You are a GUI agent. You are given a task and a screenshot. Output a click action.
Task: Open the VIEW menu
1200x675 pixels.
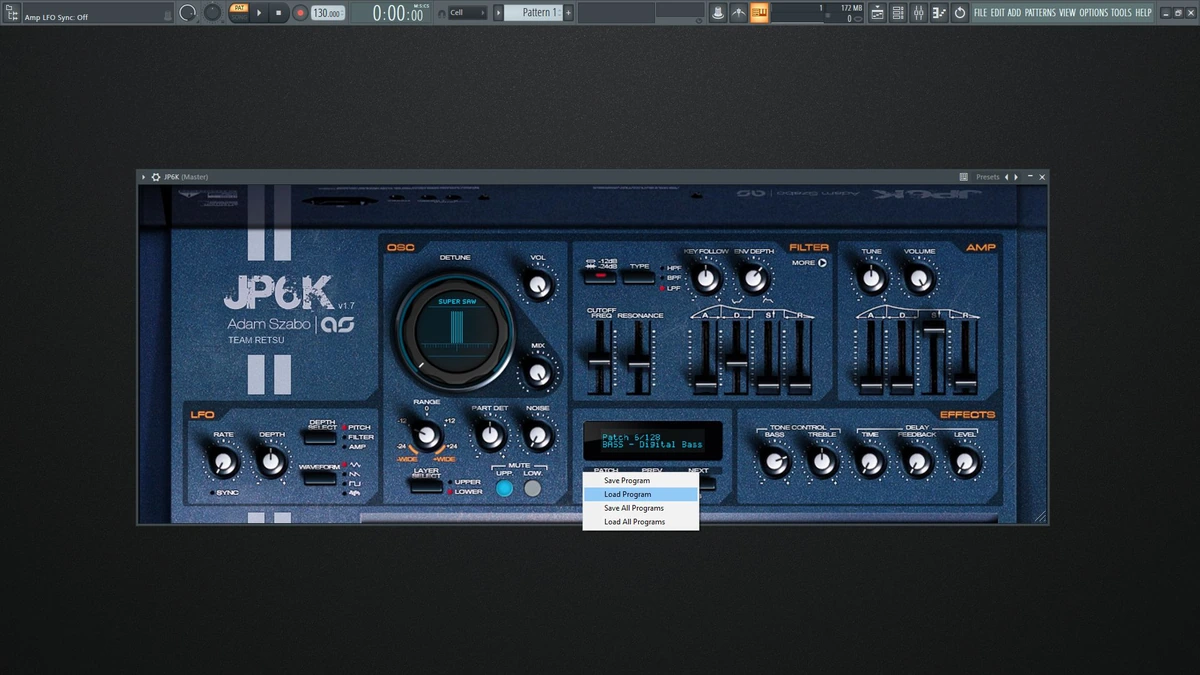coord(1067,13)
